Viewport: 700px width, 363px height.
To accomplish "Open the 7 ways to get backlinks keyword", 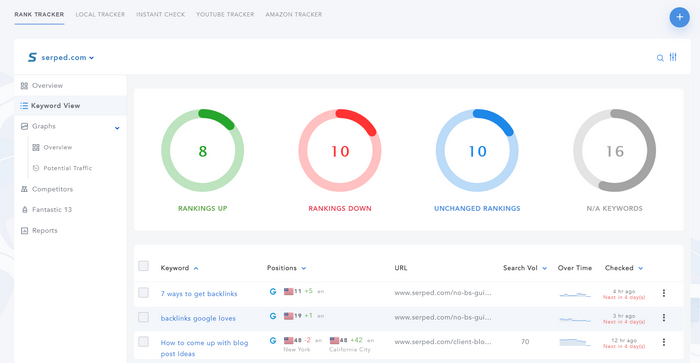I will point(199,294).
